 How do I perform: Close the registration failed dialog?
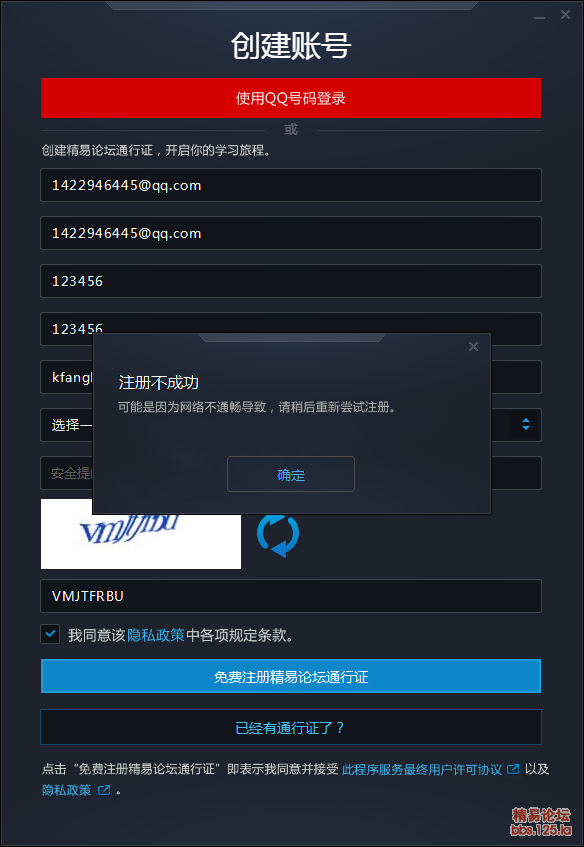point(473,347)
